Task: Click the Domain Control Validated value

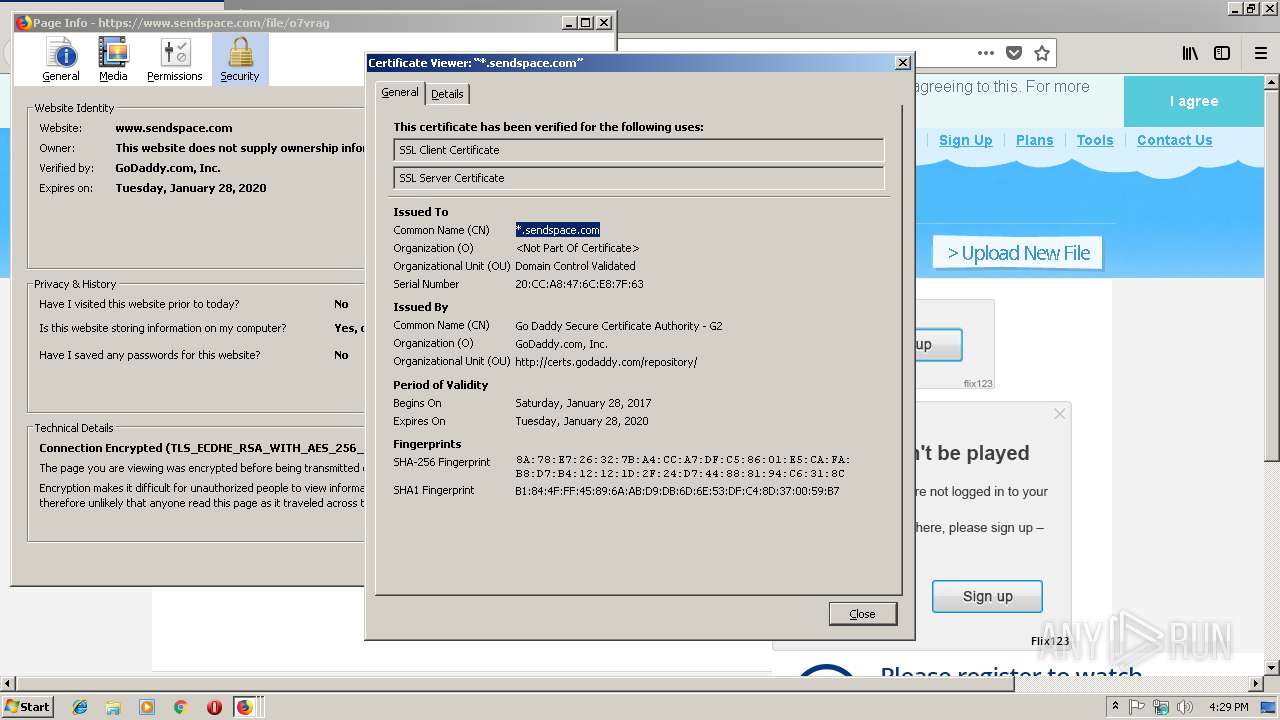Action: pyautogui.click(x=575, y=266)
